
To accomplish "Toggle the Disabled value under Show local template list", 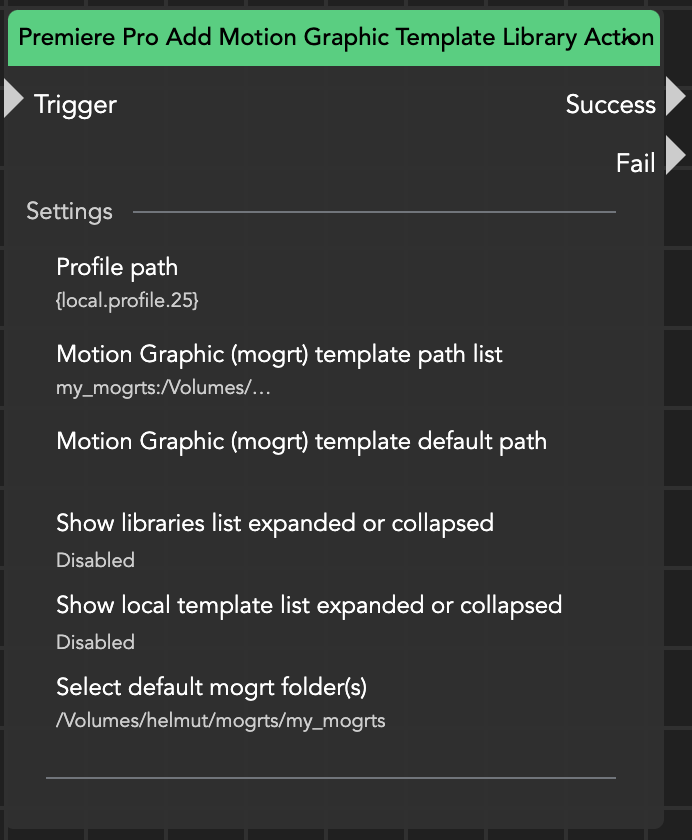I will point(95,642).
